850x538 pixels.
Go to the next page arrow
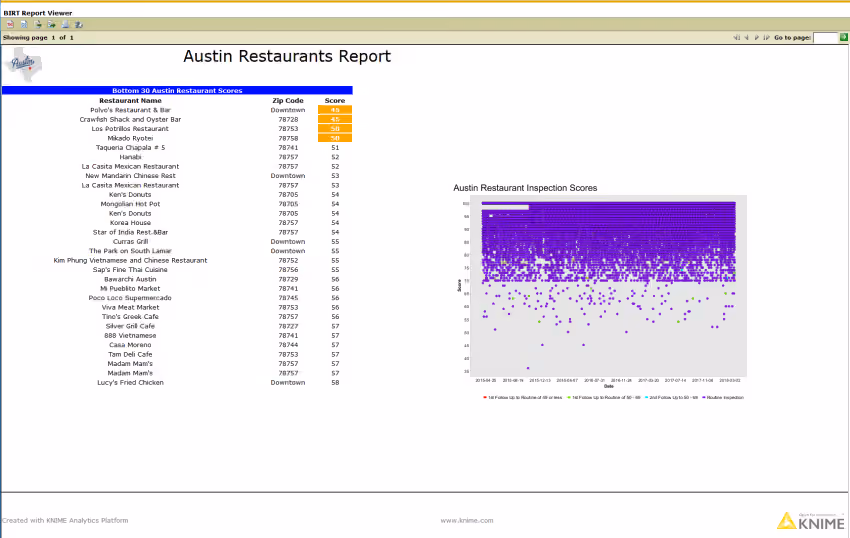(x=756, y=37)
